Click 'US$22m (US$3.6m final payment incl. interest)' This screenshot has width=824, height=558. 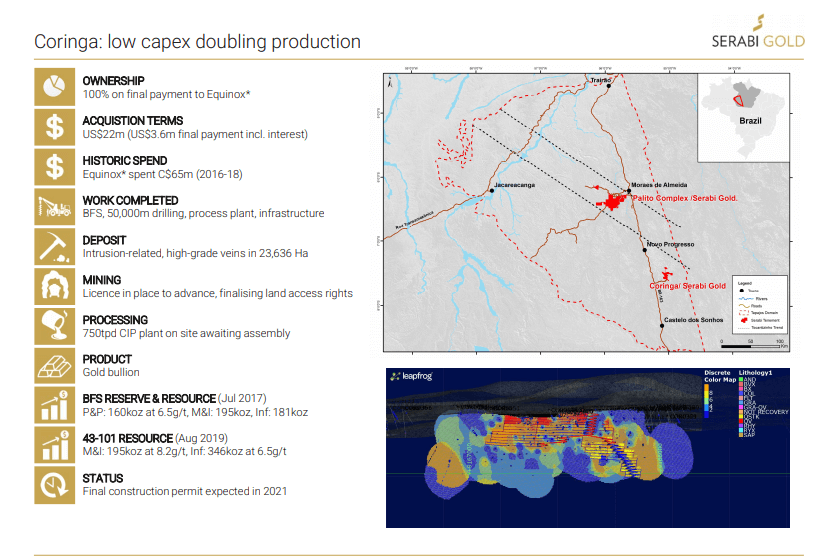point(195,135)
